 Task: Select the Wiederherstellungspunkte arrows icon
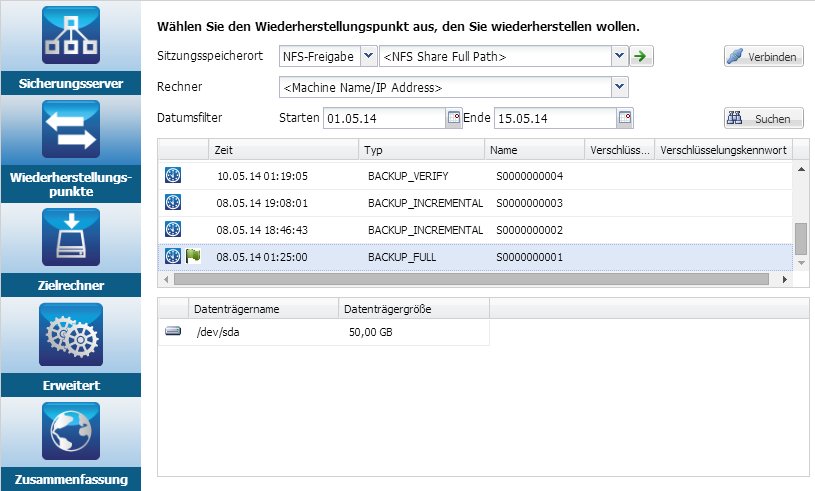click(x=71, y=129)
